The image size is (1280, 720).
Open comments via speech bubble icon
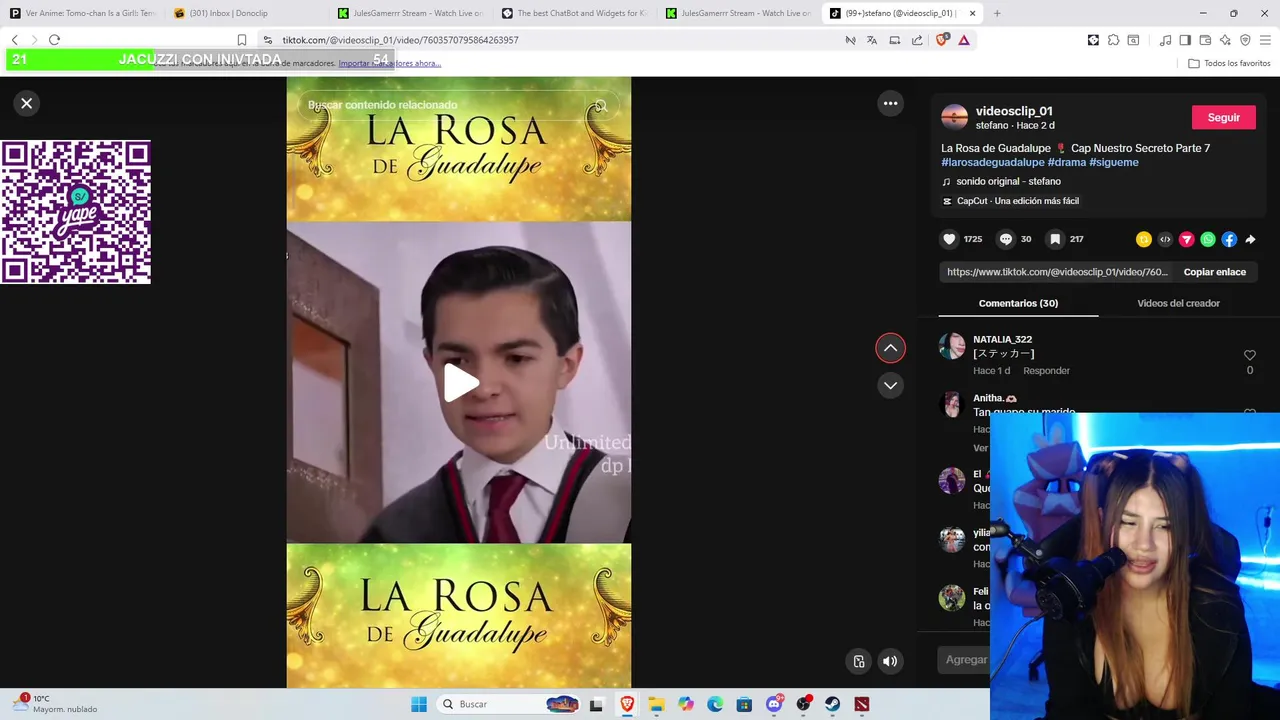1006,239
